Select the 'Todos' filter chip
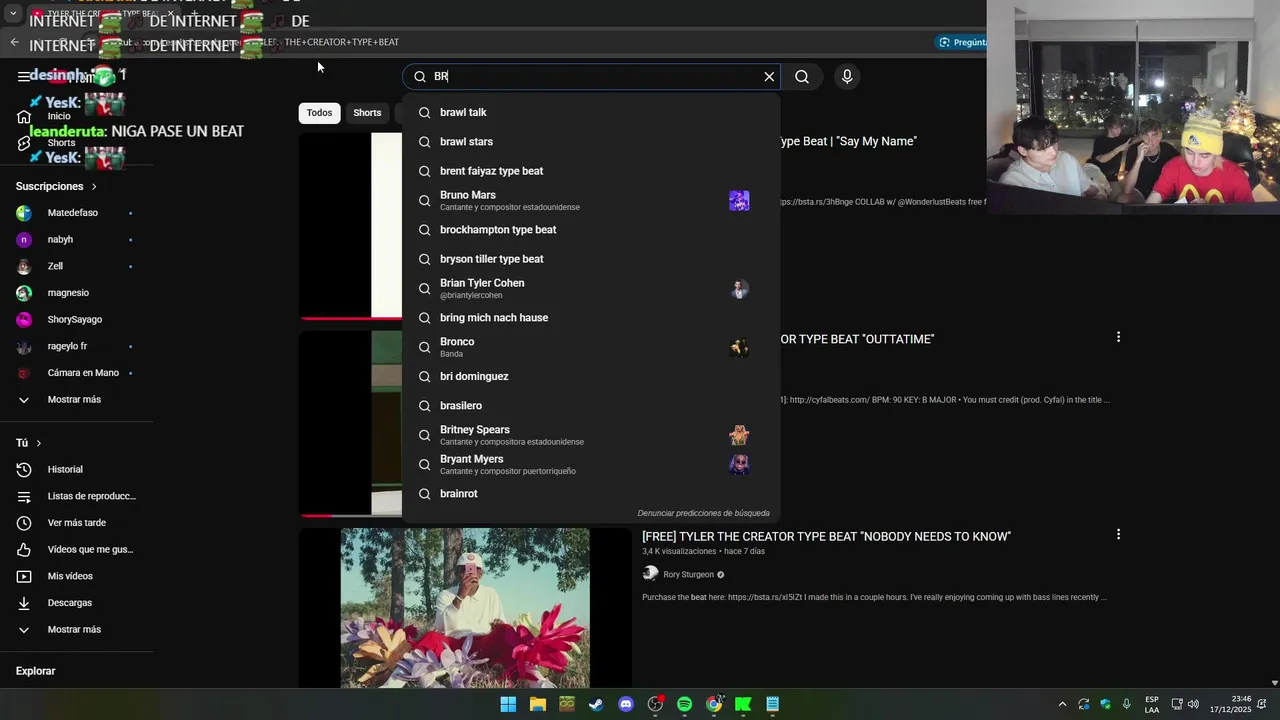This screenshot has width=1280, height=720. pos(319,113)
